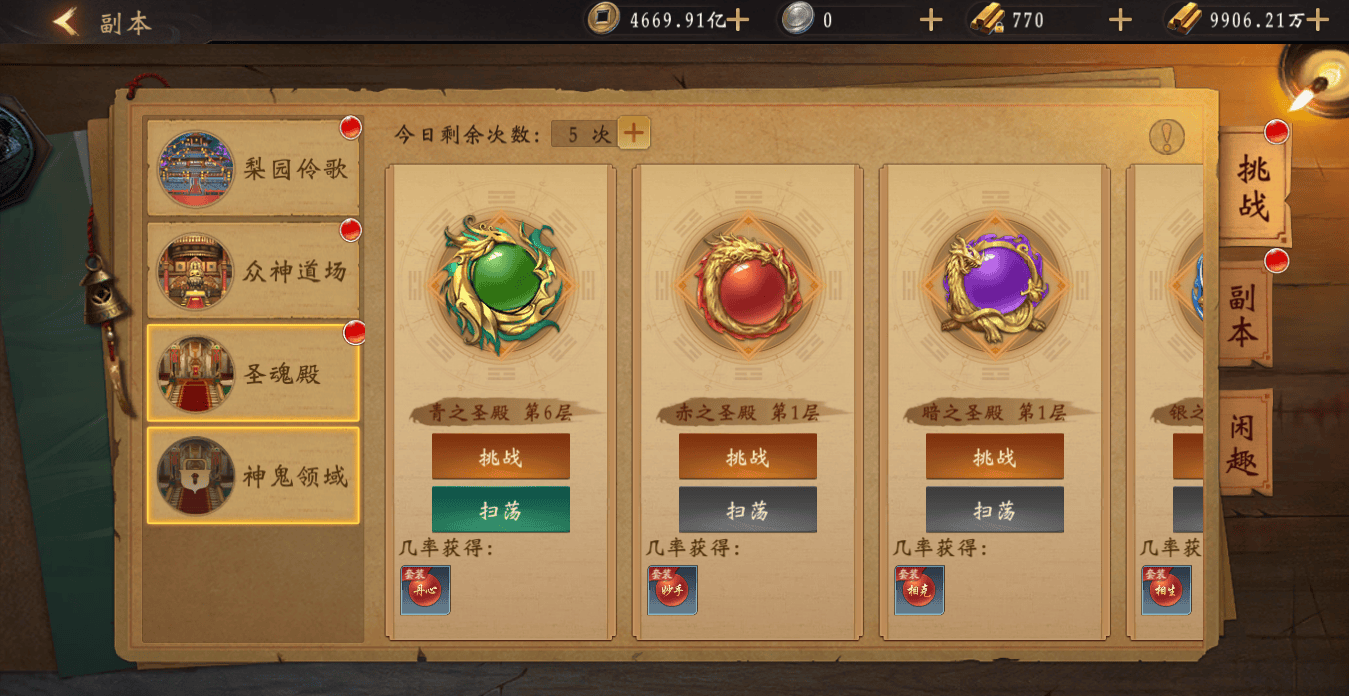Viewport: 1349px width, 696px height.
Task: Add silver coins via plus icon
Action: [930, 20]
